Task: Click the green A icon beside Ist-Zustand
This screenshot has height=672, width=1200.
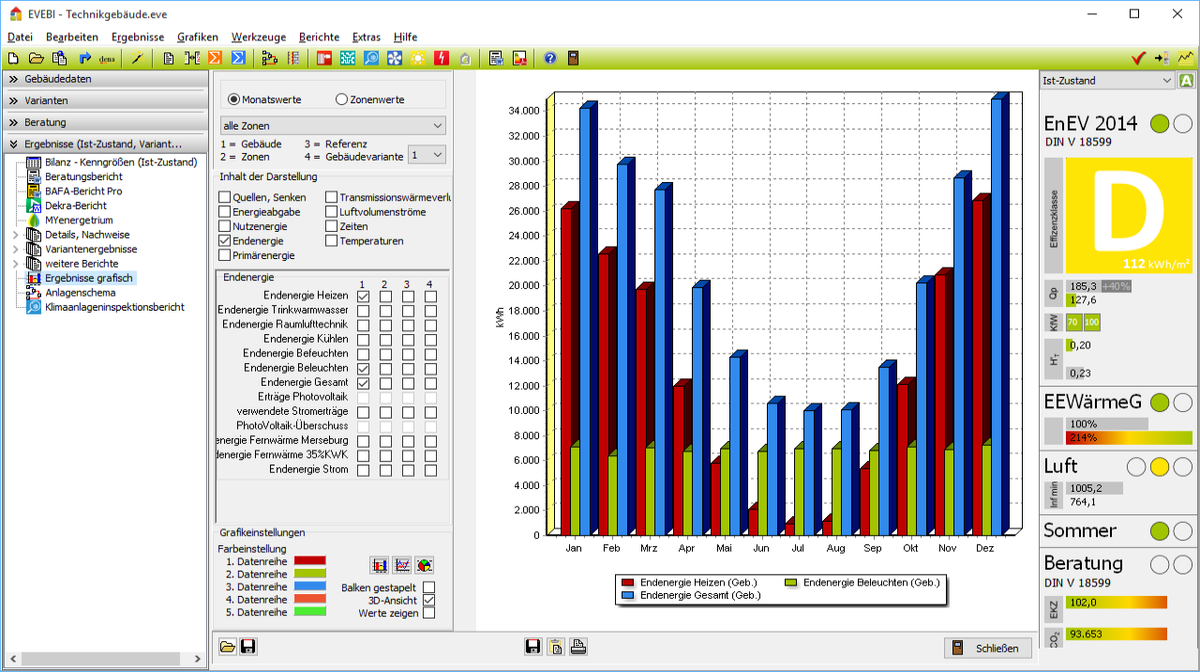Action: (1187, 81)
